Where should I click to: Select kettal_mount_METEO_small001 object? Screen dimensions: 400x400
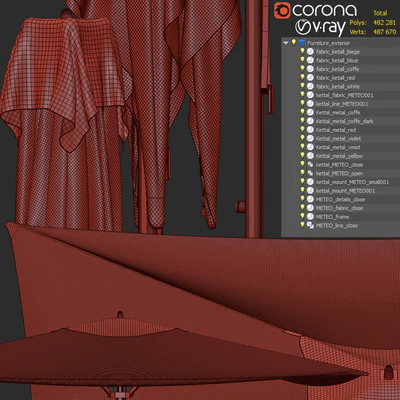coord(352,182)
